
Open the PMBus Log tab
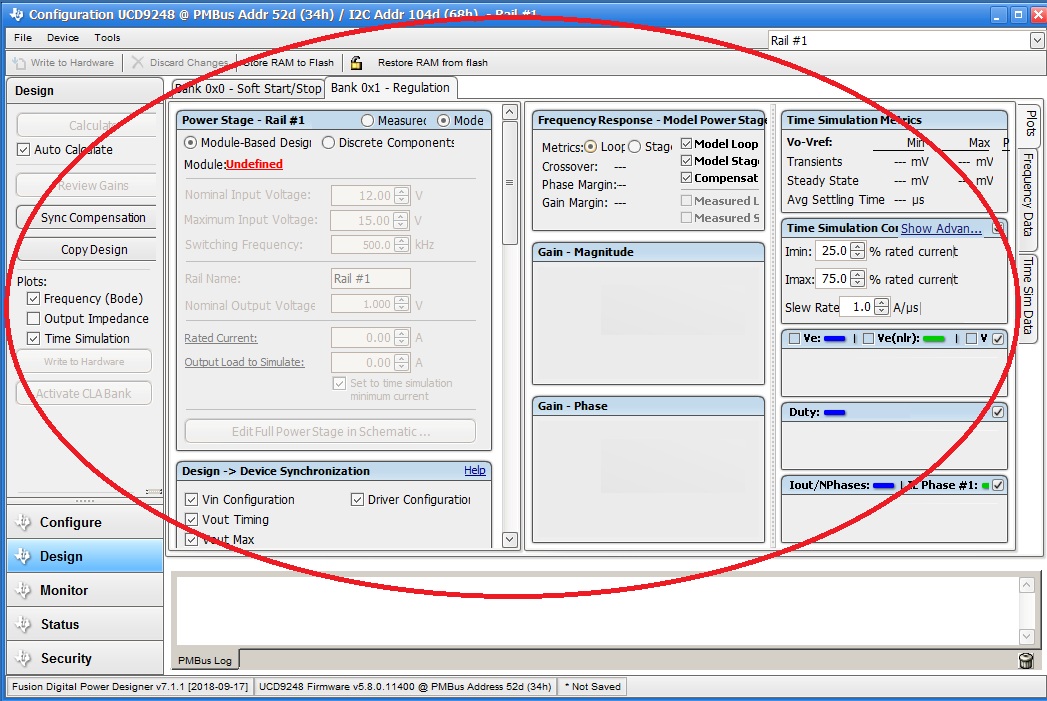(x=205, y=660)
